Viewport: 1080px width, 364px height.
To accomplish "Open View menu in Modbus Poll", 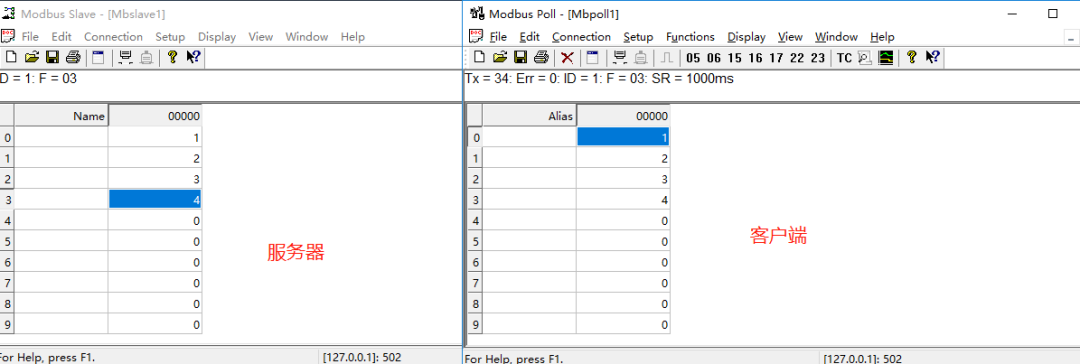I will 791,37.
